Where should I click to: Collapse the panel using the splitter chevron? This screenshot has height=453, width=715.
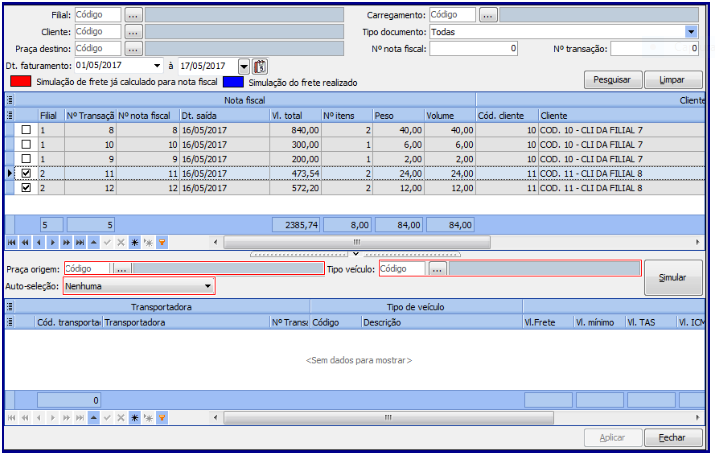[x=356, y=254]
